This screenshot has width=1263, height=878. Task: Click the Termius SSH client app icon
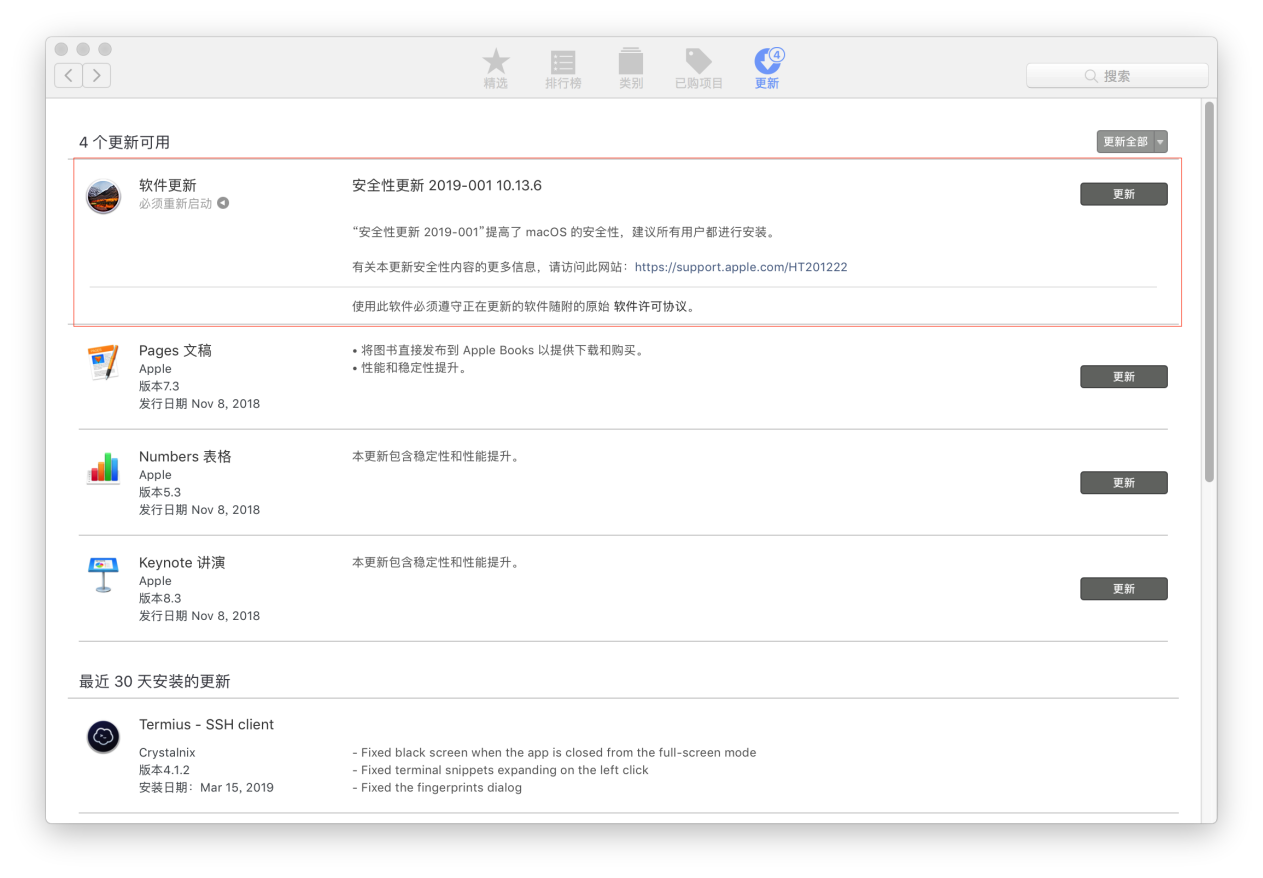(103, 737)
